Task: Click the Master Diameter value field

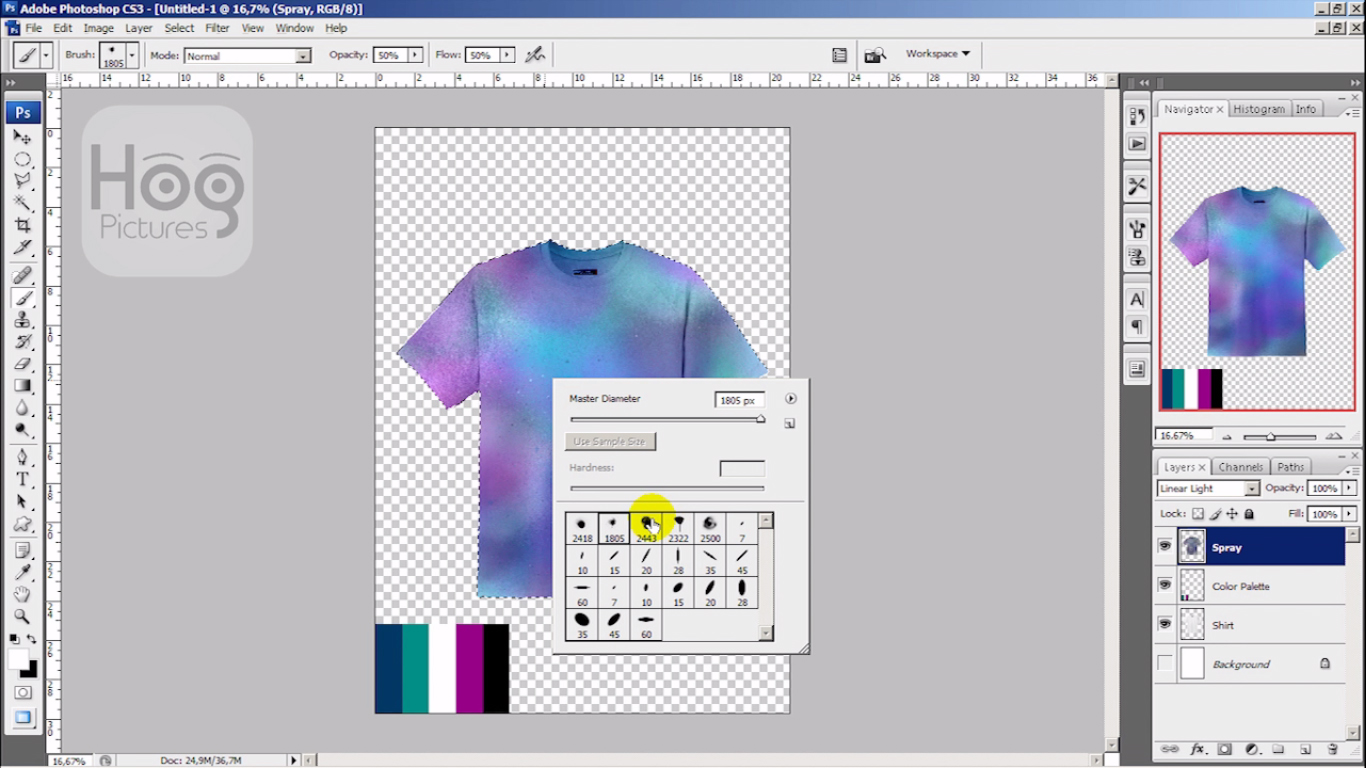Action: coord(740,400)
